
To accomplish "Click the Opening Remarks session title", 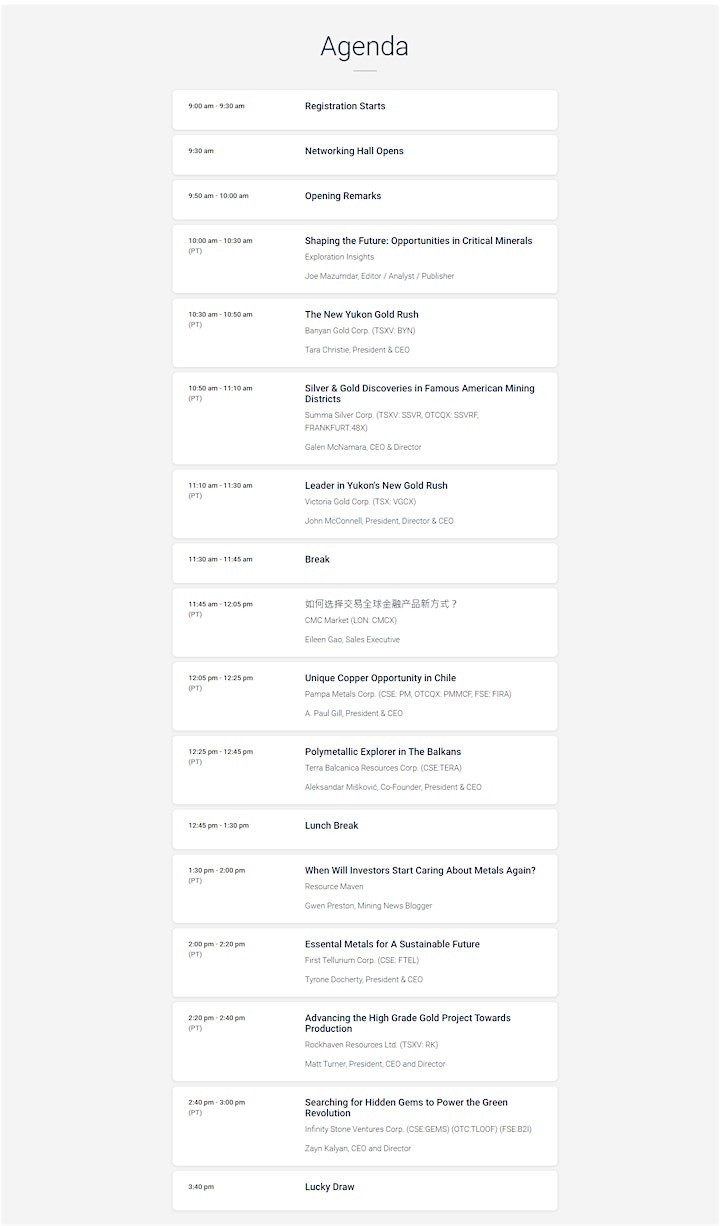I will coord(343,196).
